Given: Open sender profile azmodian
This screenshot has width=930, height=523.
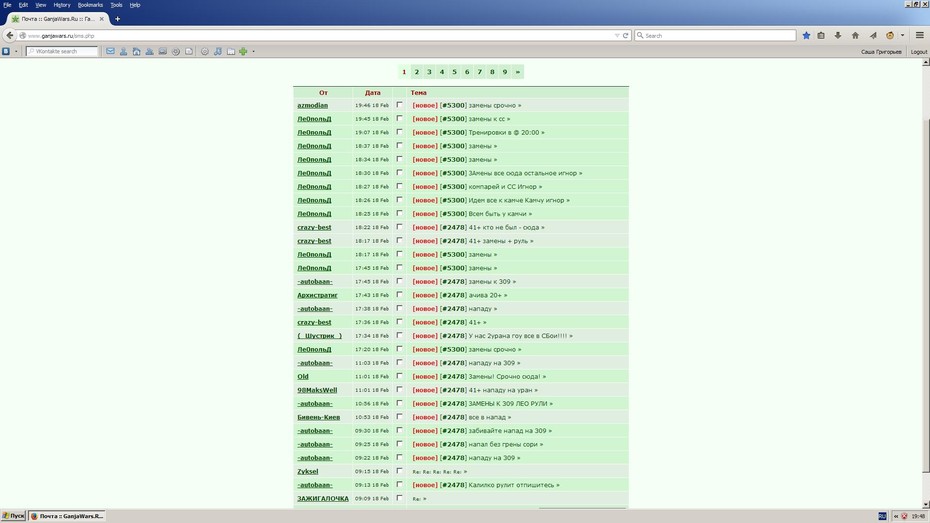Looking at the screenshot, I should tap(312, 106).
